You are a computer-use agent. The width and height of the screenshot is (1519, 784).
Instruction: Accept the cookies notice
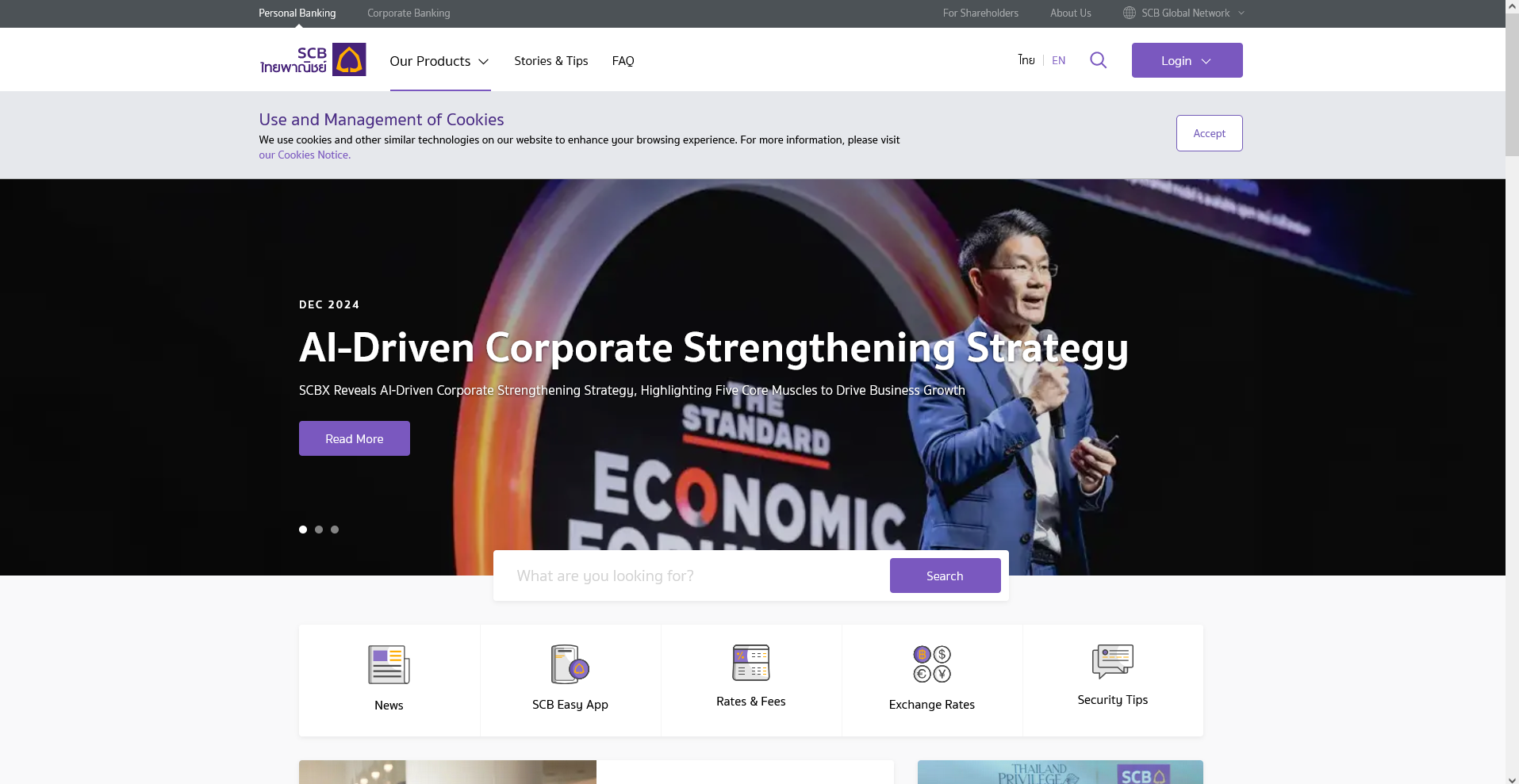(1209, 133)
